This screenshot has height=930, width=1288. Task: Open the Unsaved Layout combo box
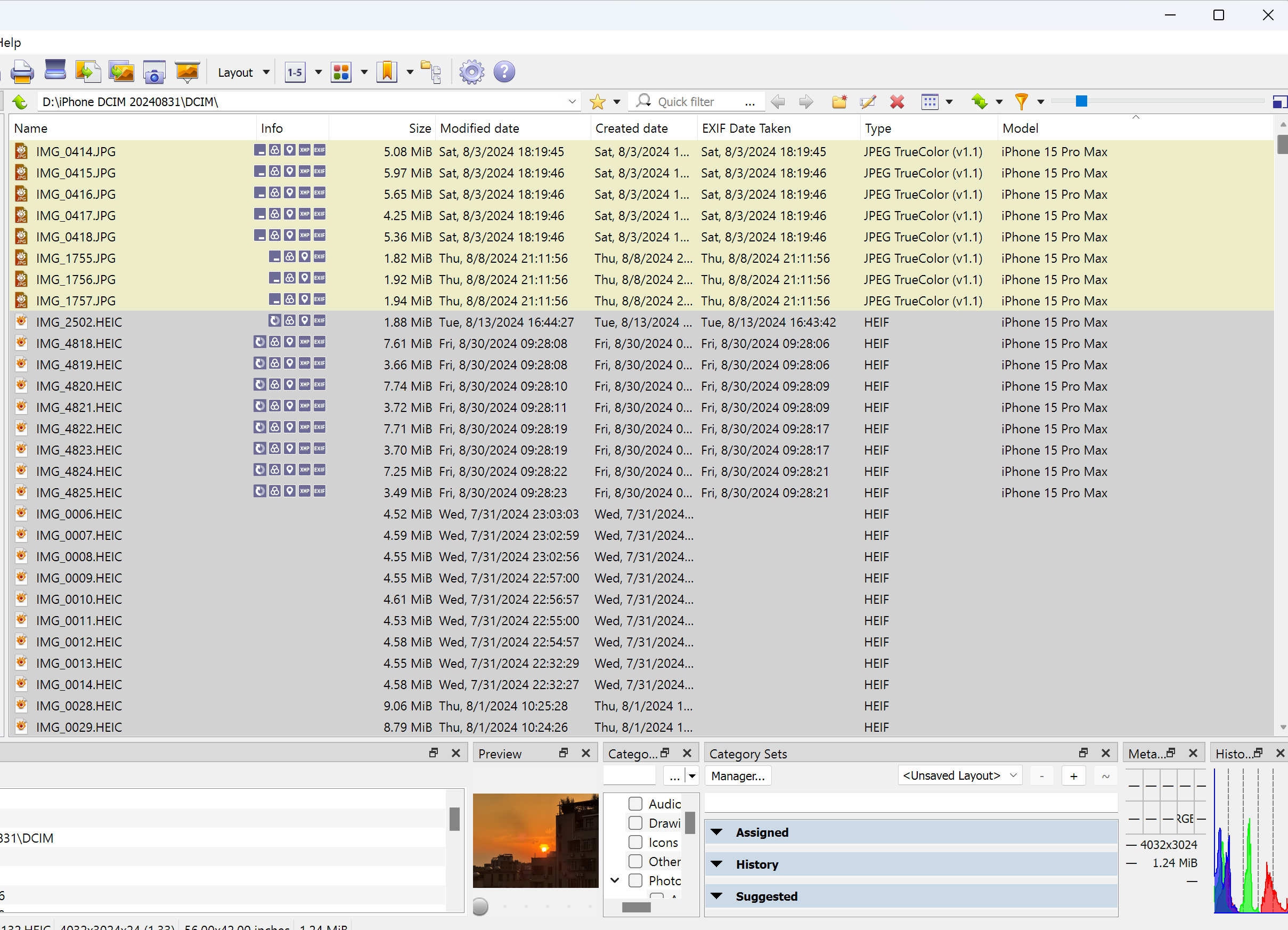[959, 775]
